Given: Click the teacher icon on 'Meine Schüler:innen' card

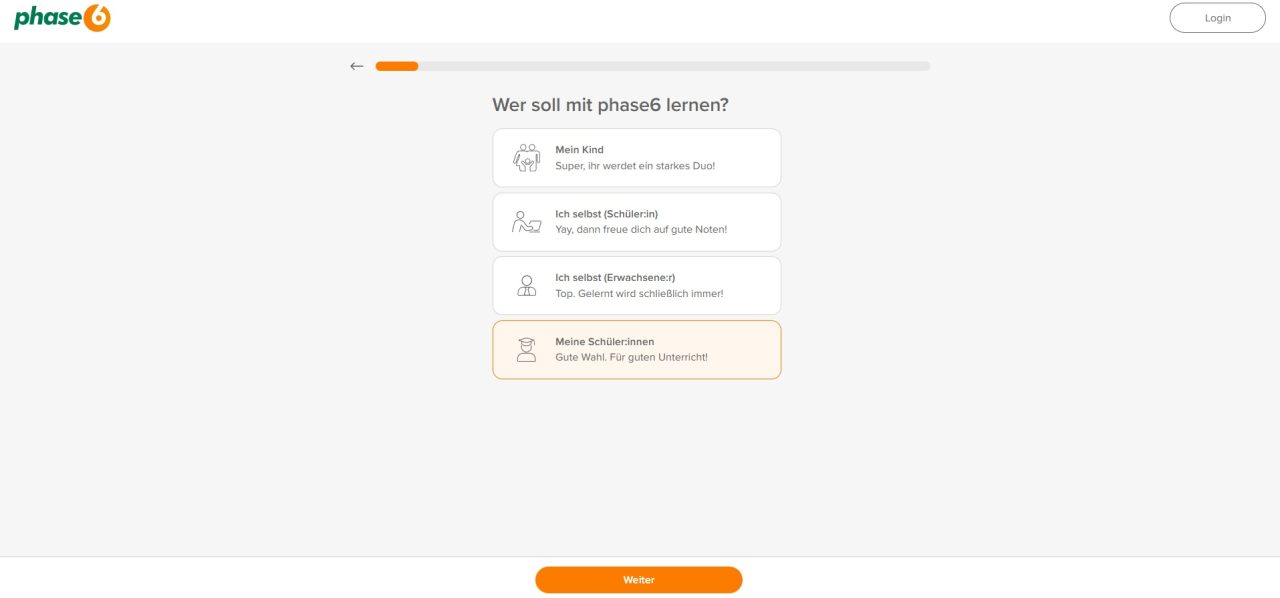Looking at the screenshot, I should pyautogui.click(x=525, y=349).
